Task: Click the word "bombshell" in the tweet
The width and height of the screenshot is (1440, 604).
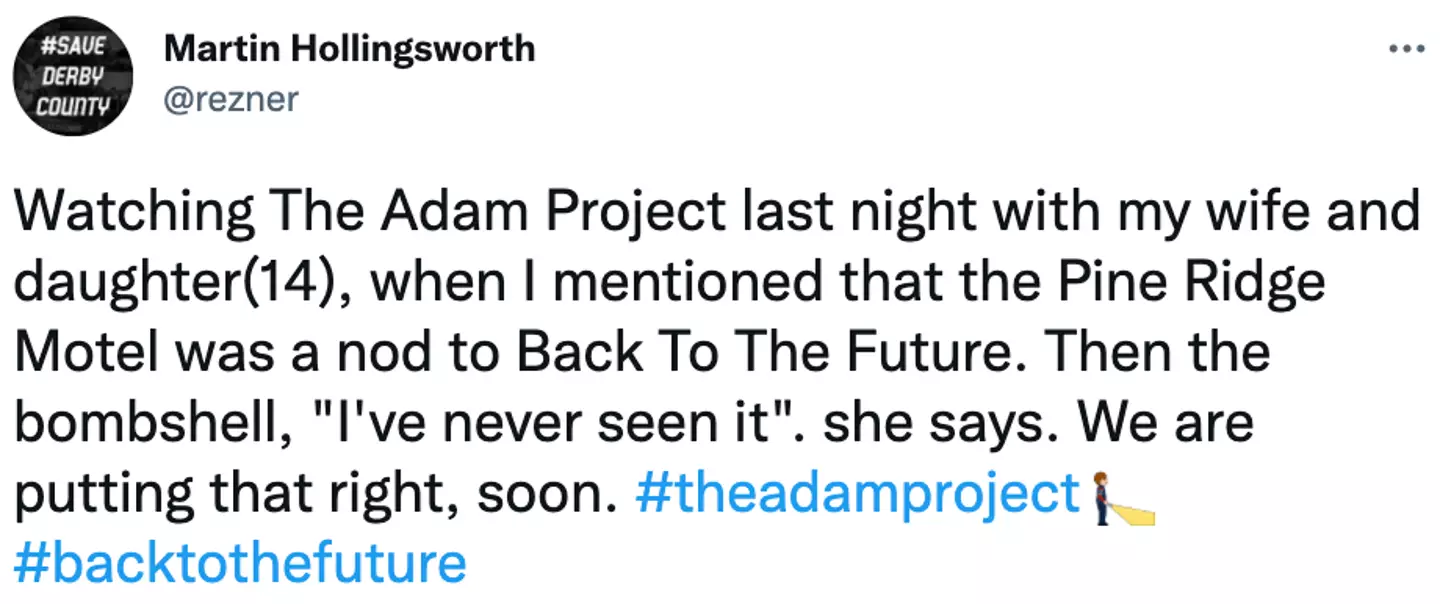Action: [x=133, y=424]
